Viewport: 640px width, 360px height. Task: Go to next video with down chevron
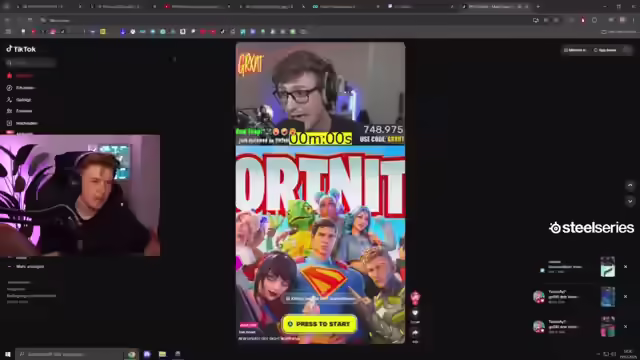pyautogui.click(x=630, y=201)
